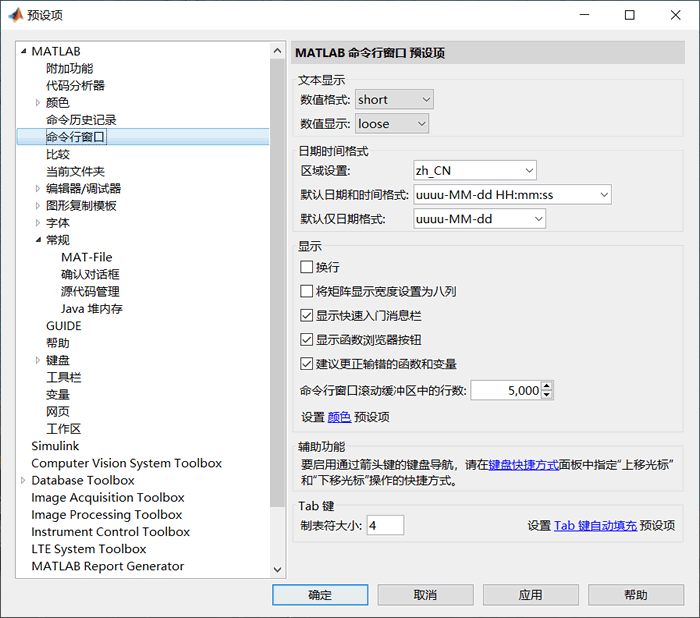Viewport: 700px width, 618px height.
Task: Expand the Database Toolbox node
Action: 23,480
